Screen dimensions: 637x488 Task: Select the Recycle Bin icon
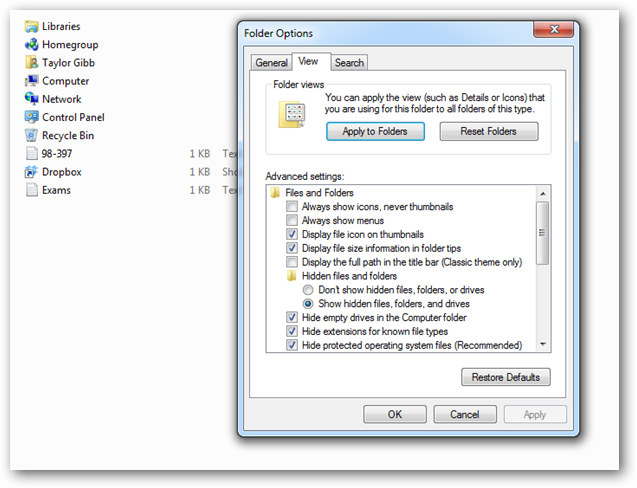coord(31,135)
